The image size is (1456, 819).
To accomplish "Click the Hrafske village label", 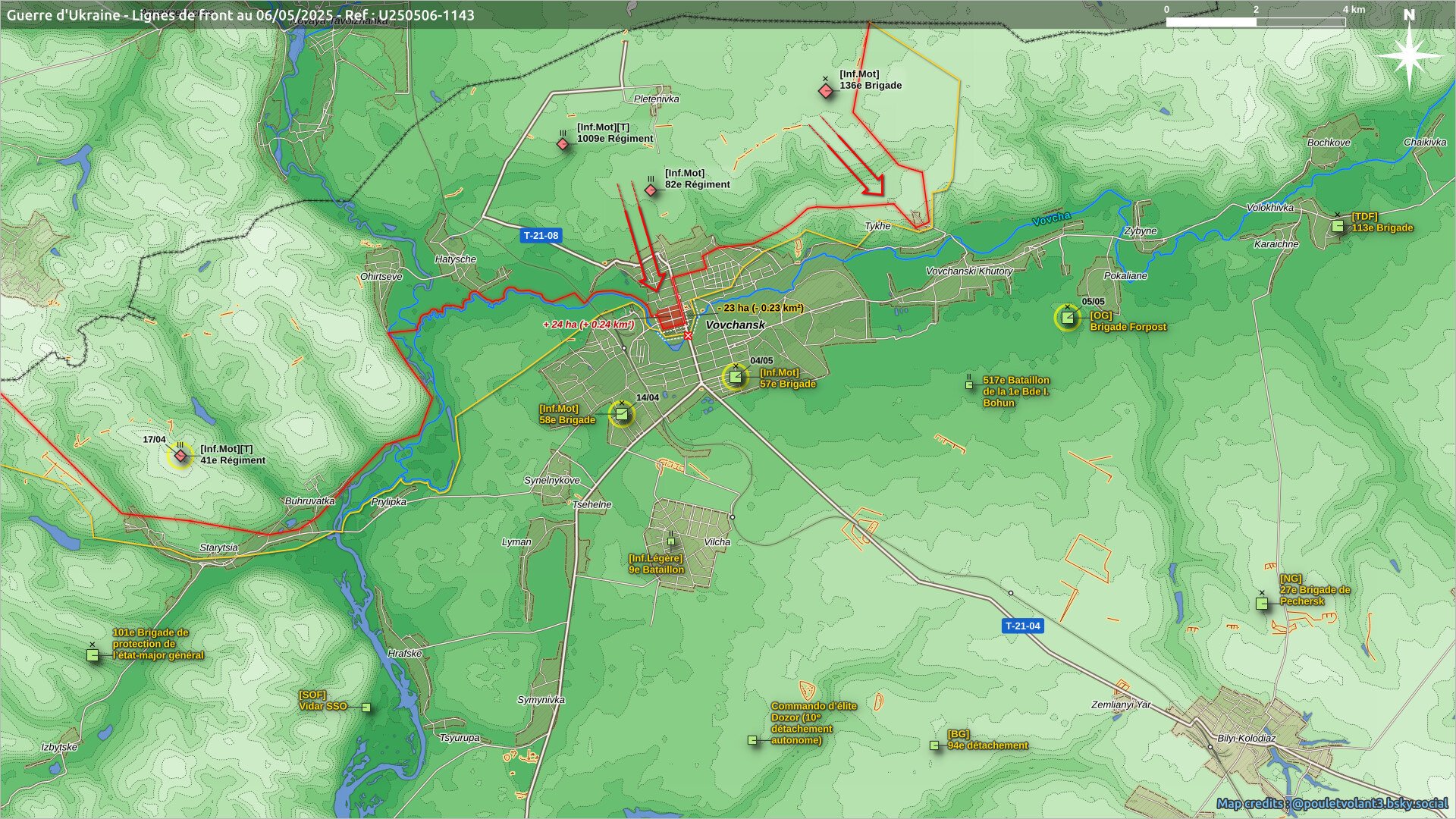I will pos(405,654).
